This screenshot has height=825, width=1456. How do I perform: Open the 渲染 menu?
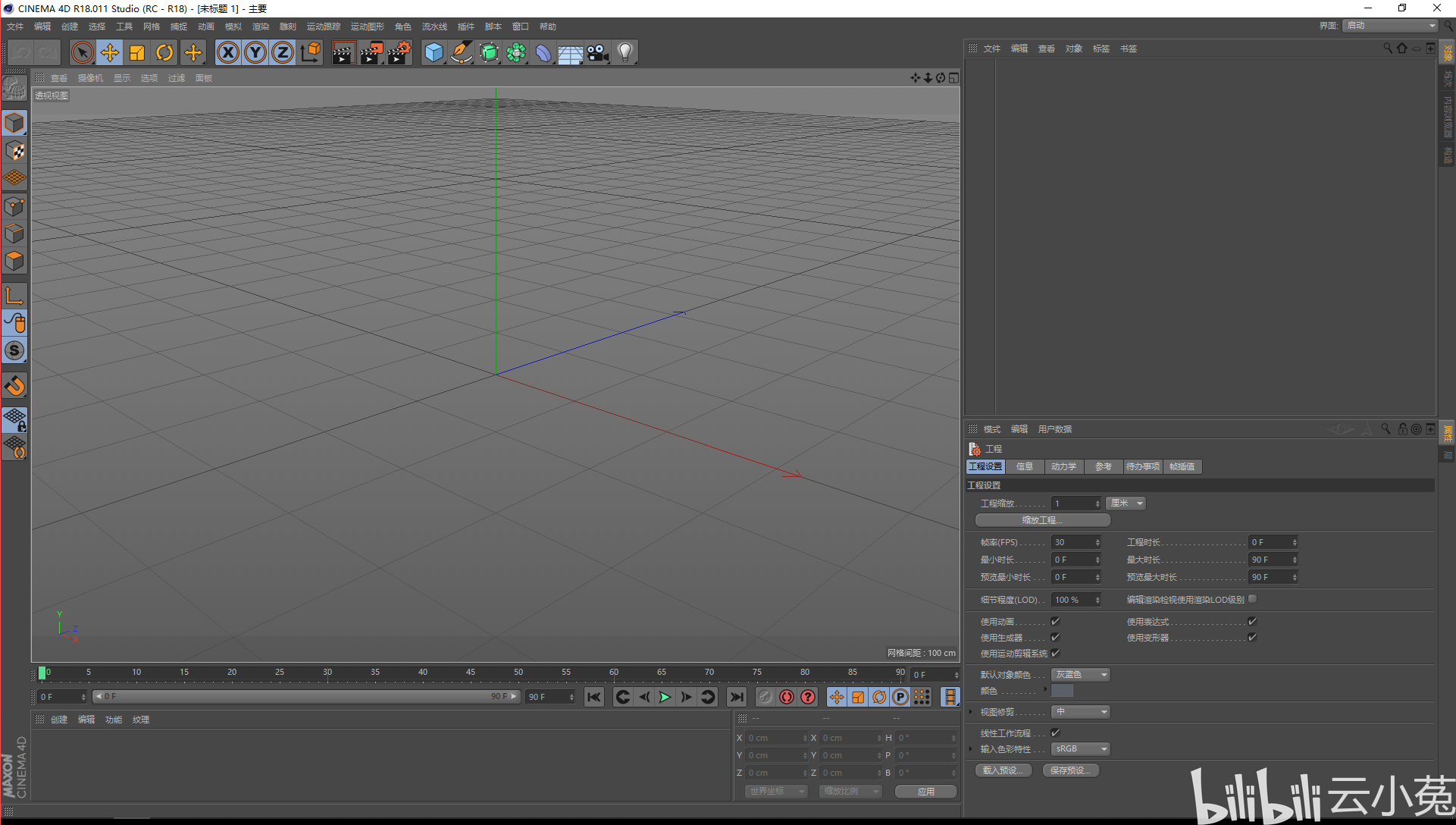pos(261,27)
